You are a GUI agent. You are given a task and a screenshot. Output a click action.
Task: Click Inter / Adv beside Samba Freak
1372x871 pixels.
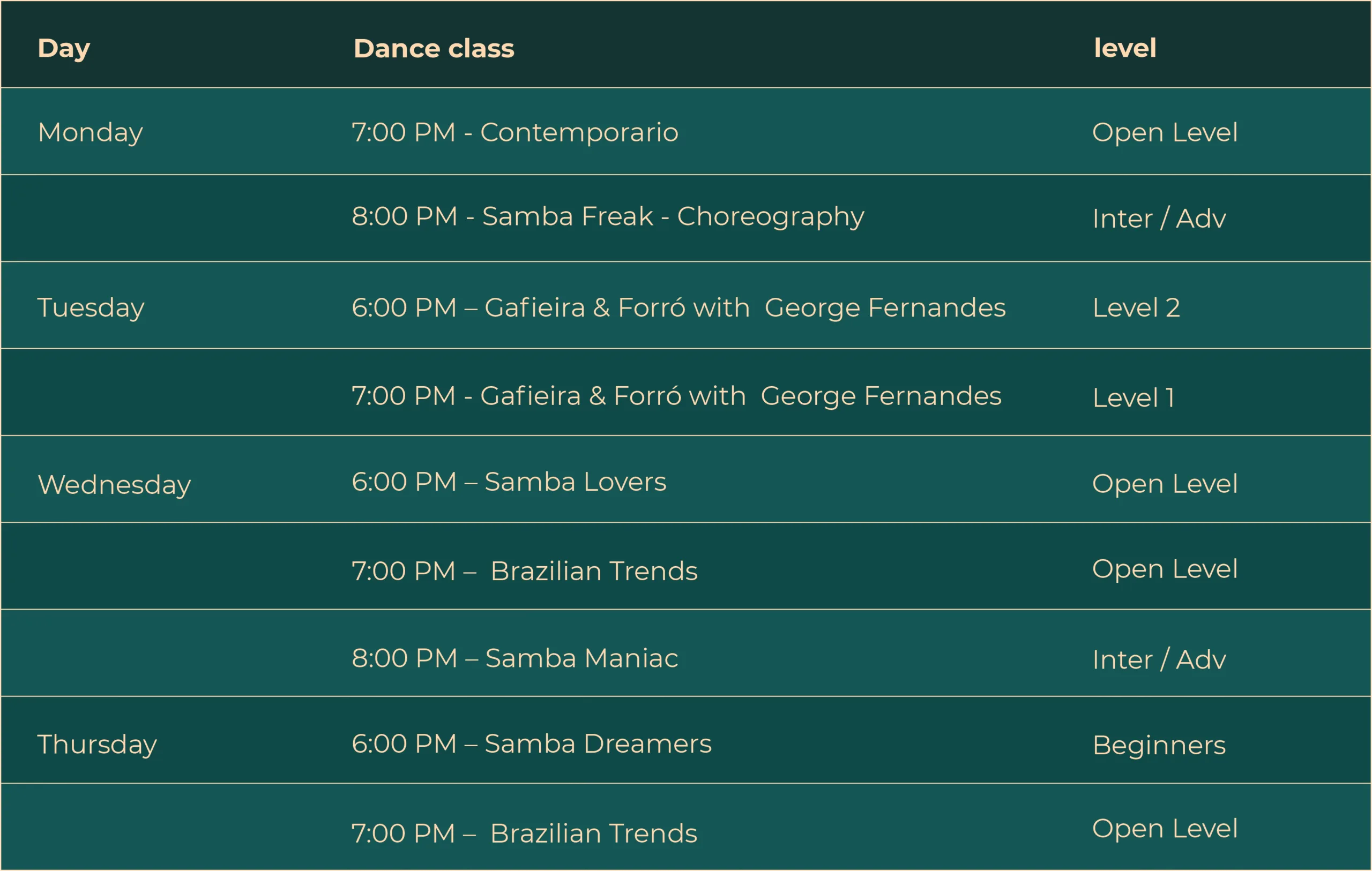1159,219
